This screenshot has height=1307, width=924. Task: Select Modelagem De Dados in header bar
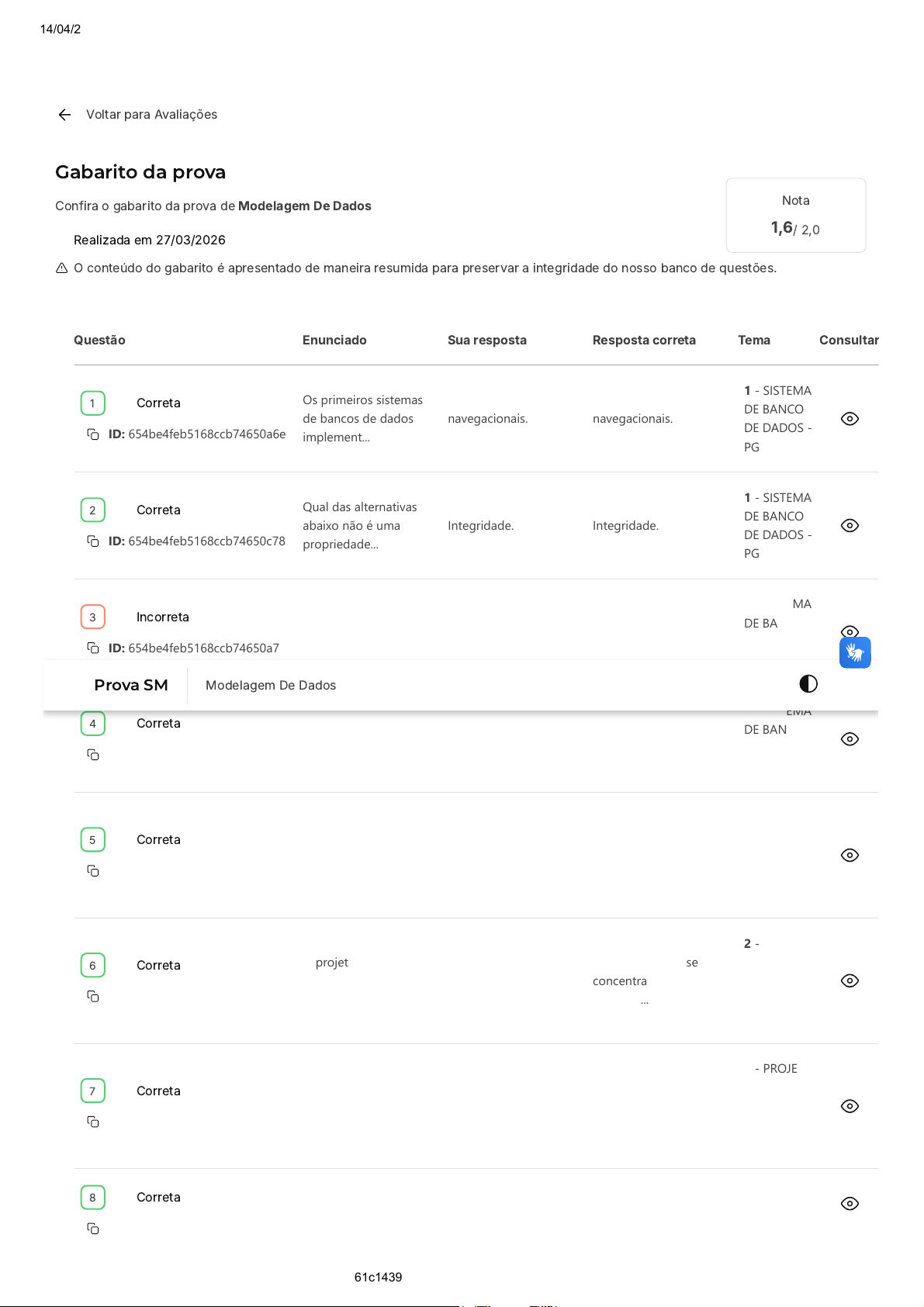(271, 686)
